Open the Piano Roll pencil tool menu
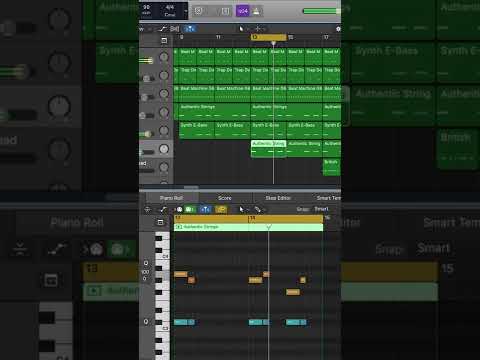The image size is (480, 360). point(258,209)
